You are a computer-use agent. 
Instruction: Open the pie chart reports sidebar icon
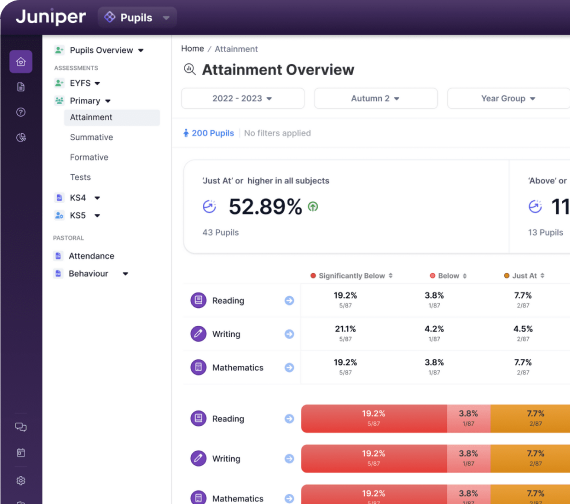(x=21, y=137)
